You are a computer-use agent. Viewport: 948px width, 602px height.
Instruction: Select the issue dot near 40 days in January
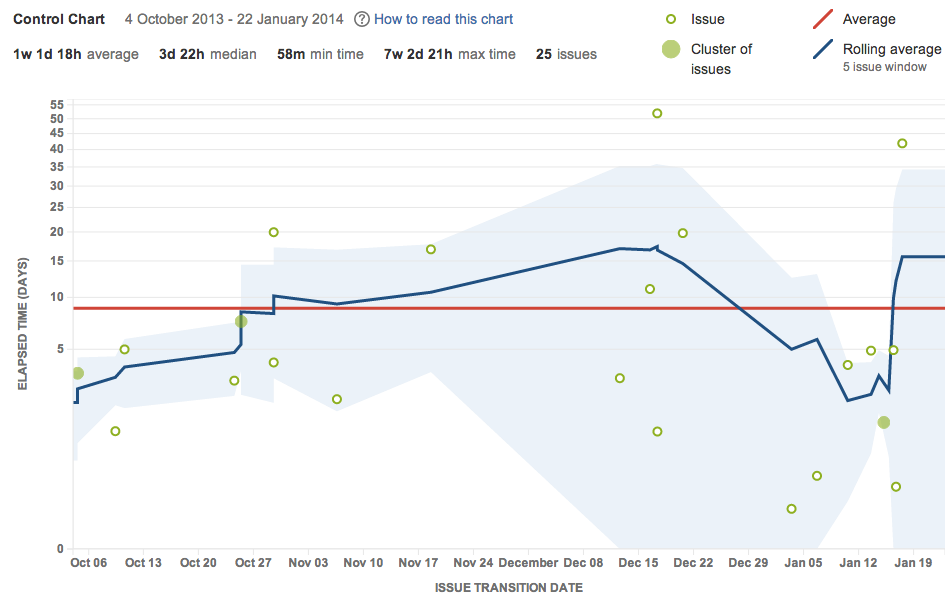click(902, 144)
